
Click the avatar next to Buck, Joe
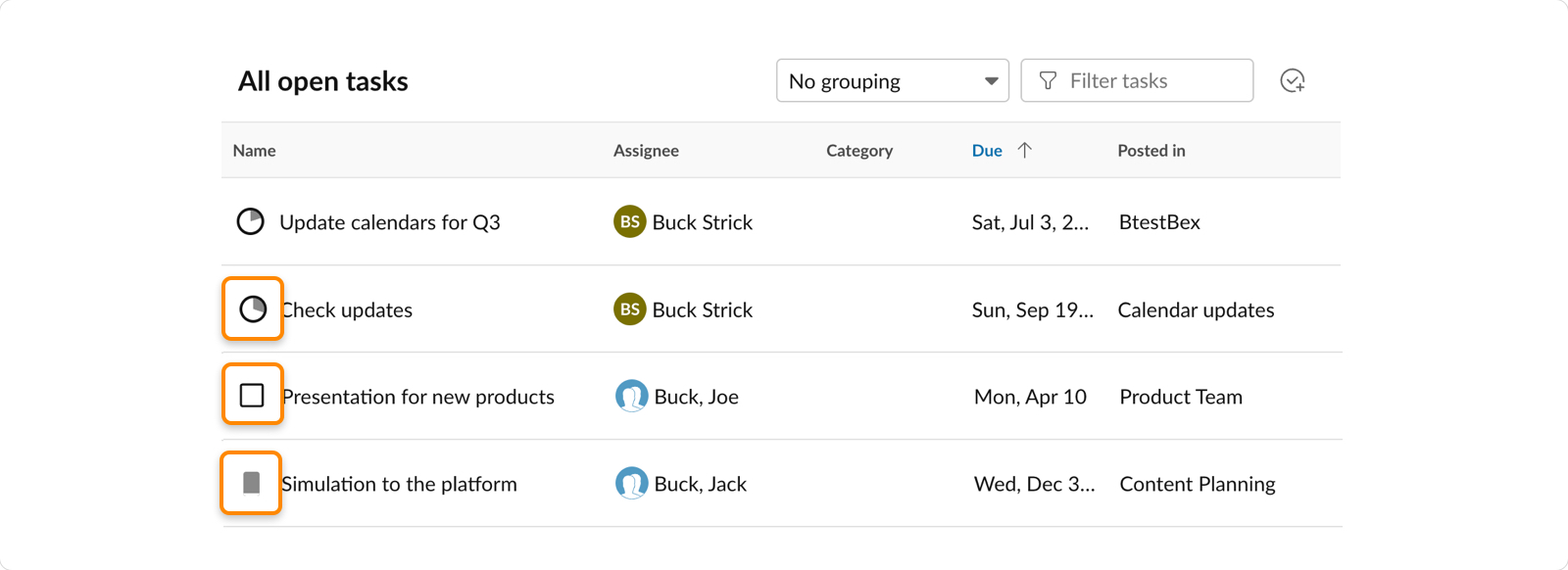click(x=631, y=396)
